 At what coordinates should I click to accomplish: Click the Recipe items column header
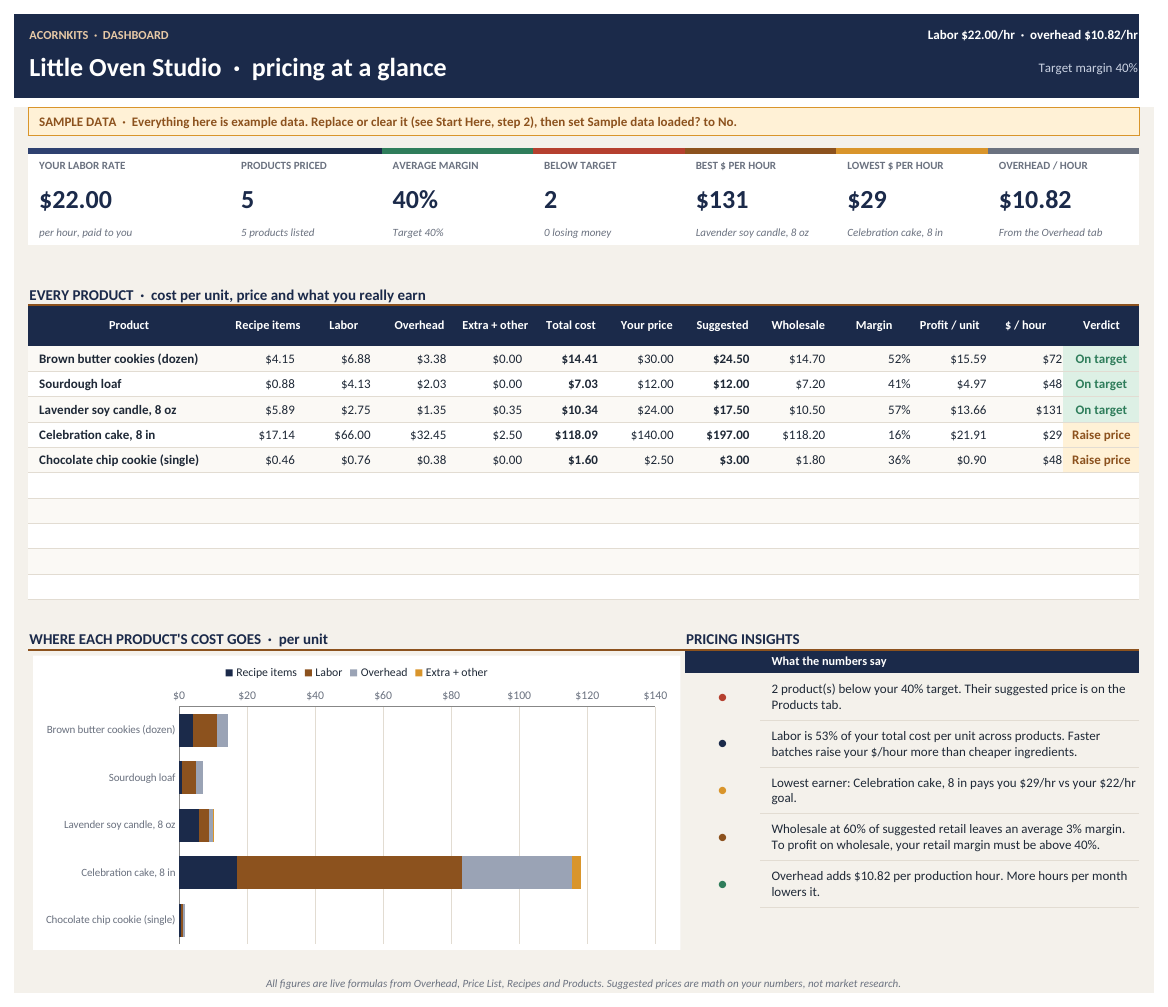(267, 325)
